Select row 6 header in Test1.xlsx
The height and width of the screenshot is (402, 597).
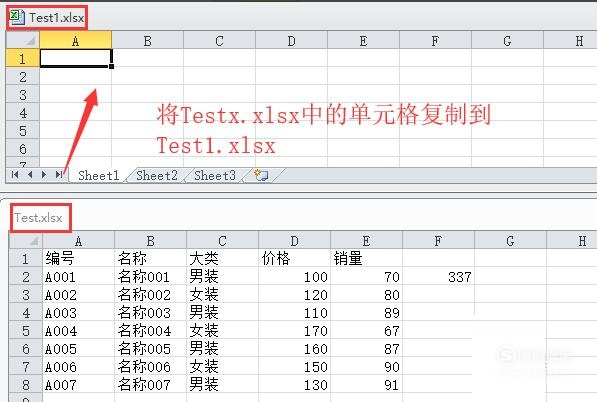click(x=22, y=148)
